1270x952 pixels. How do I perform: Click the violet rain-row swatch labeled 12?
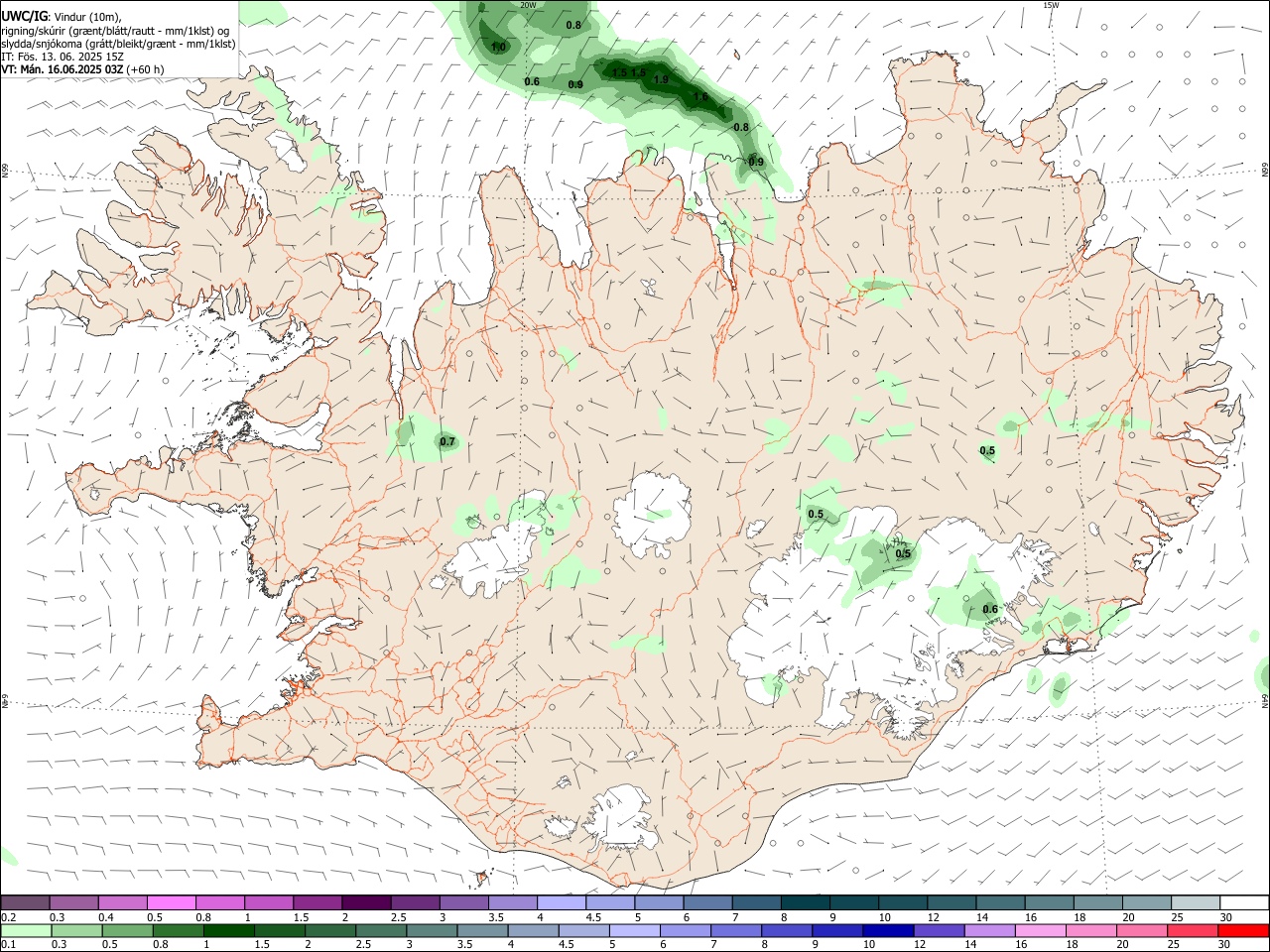pyautogui.click(x=939, y=930)
